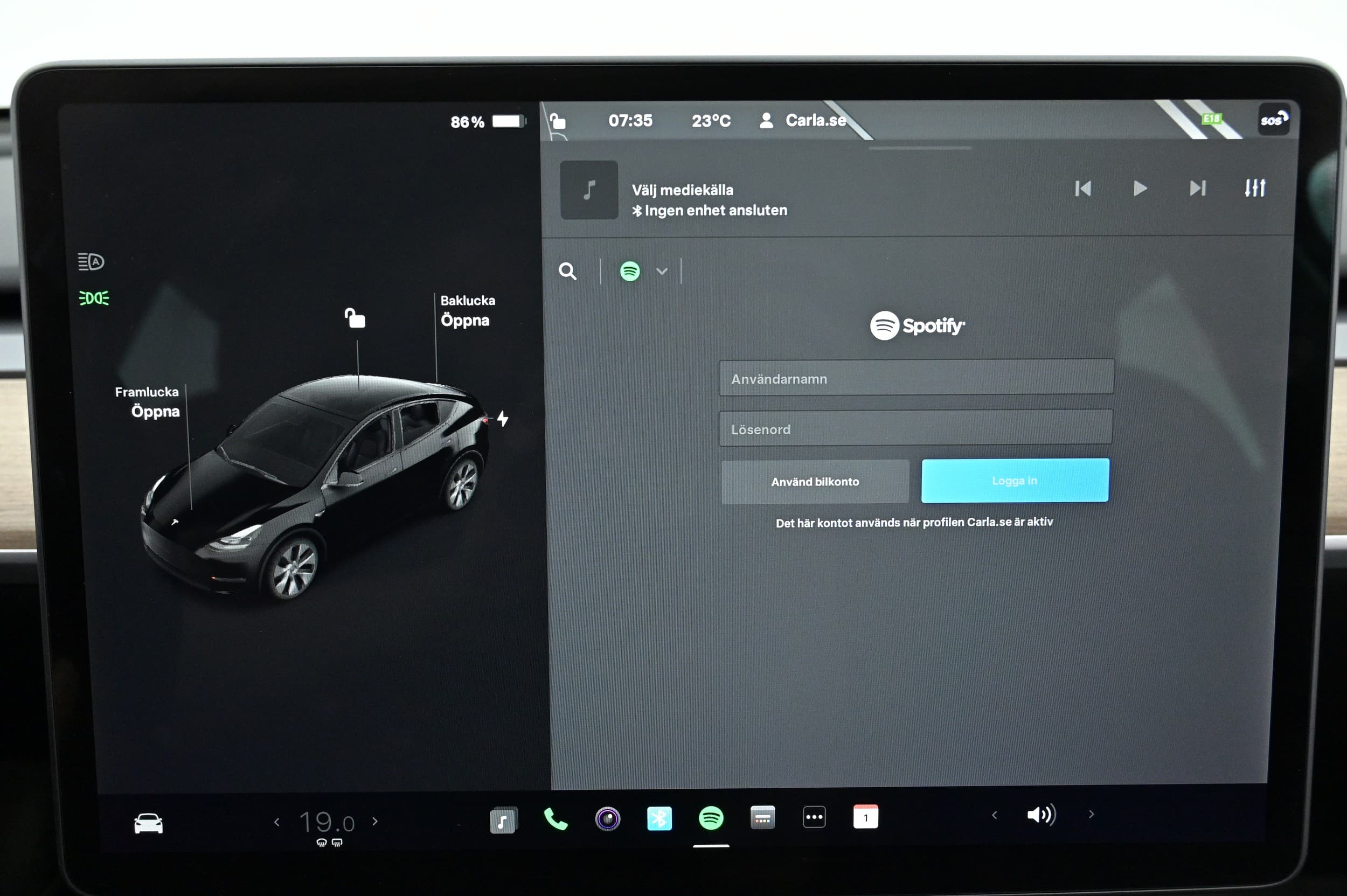Open the Baklucka rear trunk
The height and width of the screenshot is (896, 1347).
pyautogui.click(x=467, y=311)
